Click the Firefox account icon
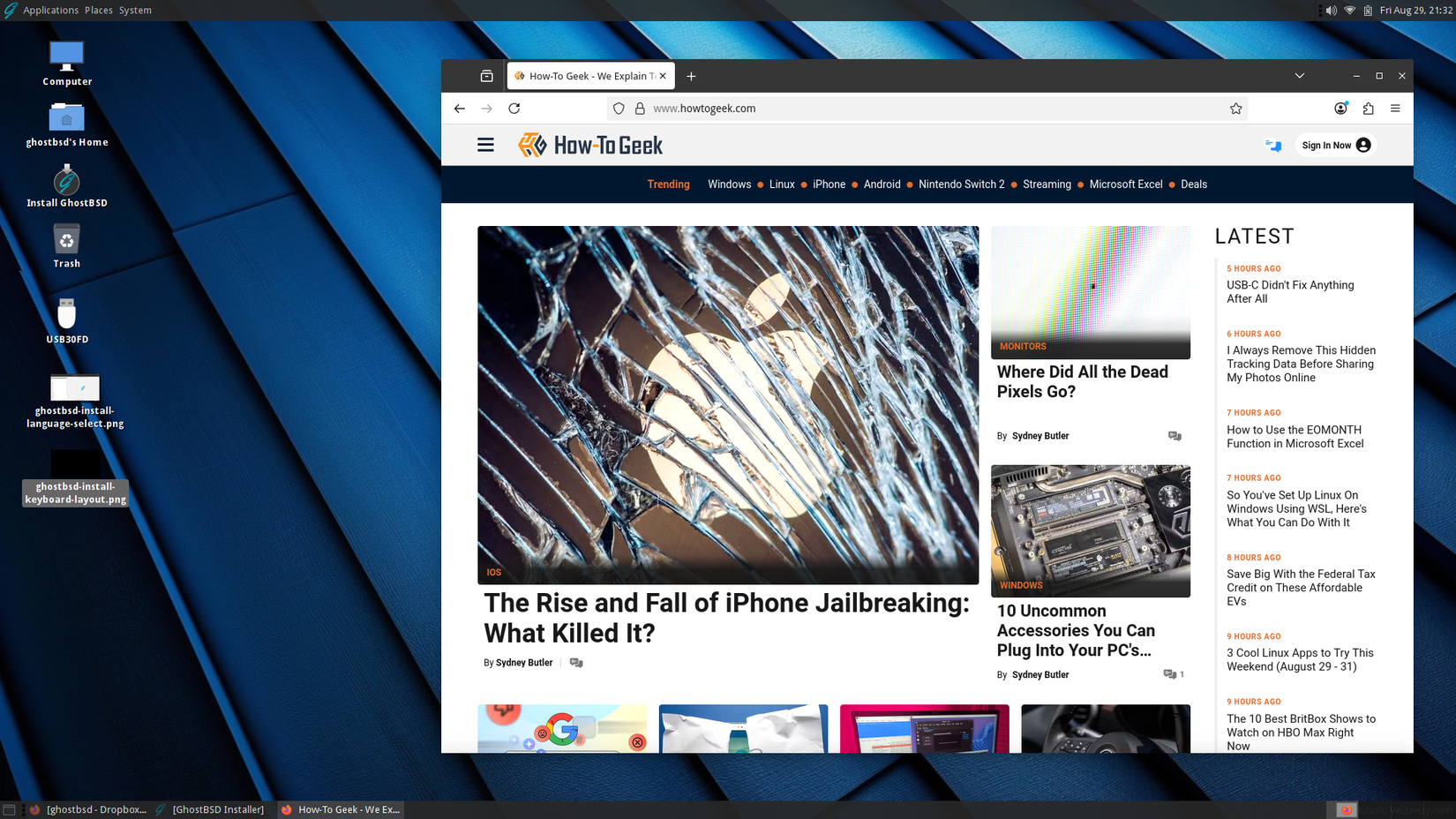Screen dimensions: 1456x819 click(x=1340, y=108)
